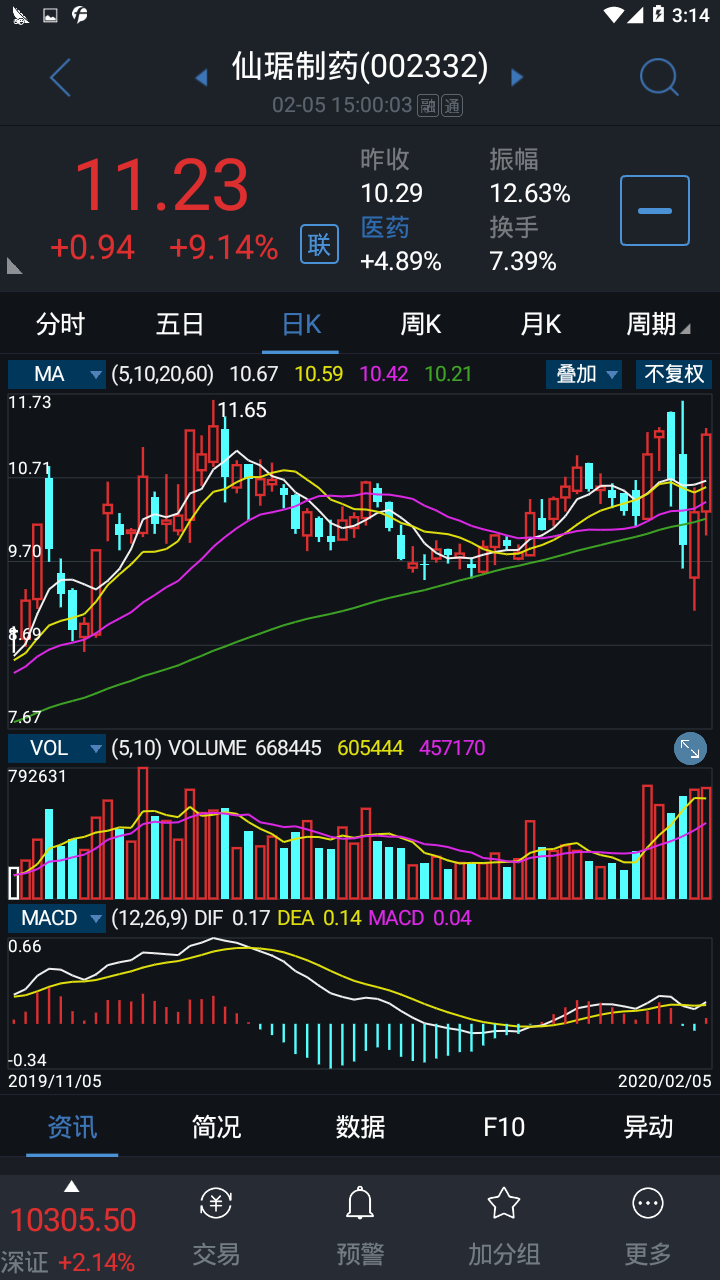
Task: Tap the magenta MA20 value 10.42
Action: (x=384, y=374)
